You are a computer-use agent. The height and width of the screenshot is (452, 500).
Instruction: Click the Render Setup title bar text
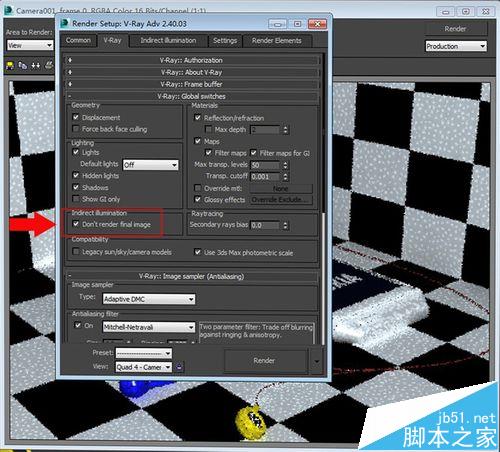[x=129, y=24]
